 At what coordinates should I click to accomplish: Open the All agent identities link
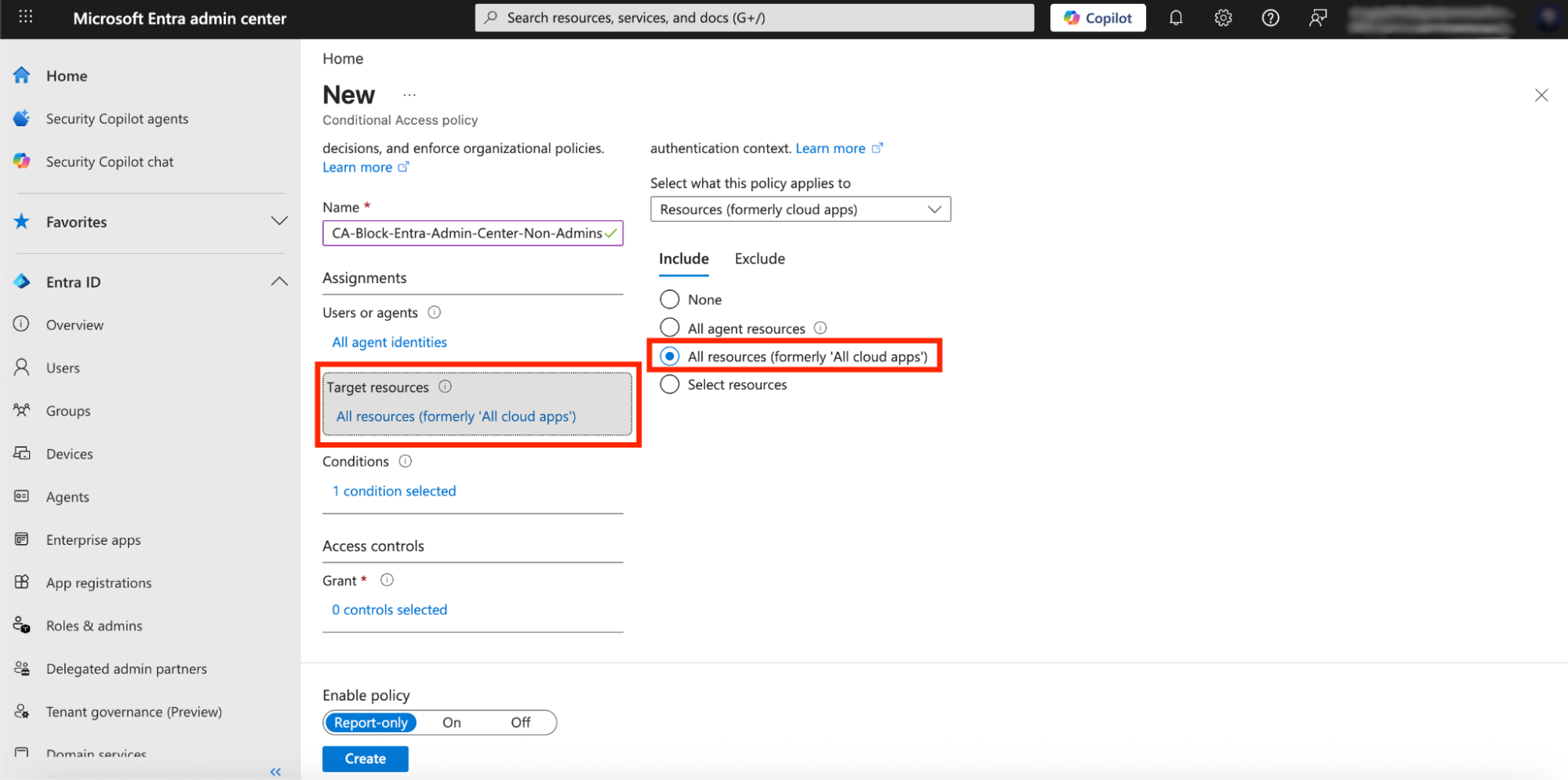[x=389, y=342]
